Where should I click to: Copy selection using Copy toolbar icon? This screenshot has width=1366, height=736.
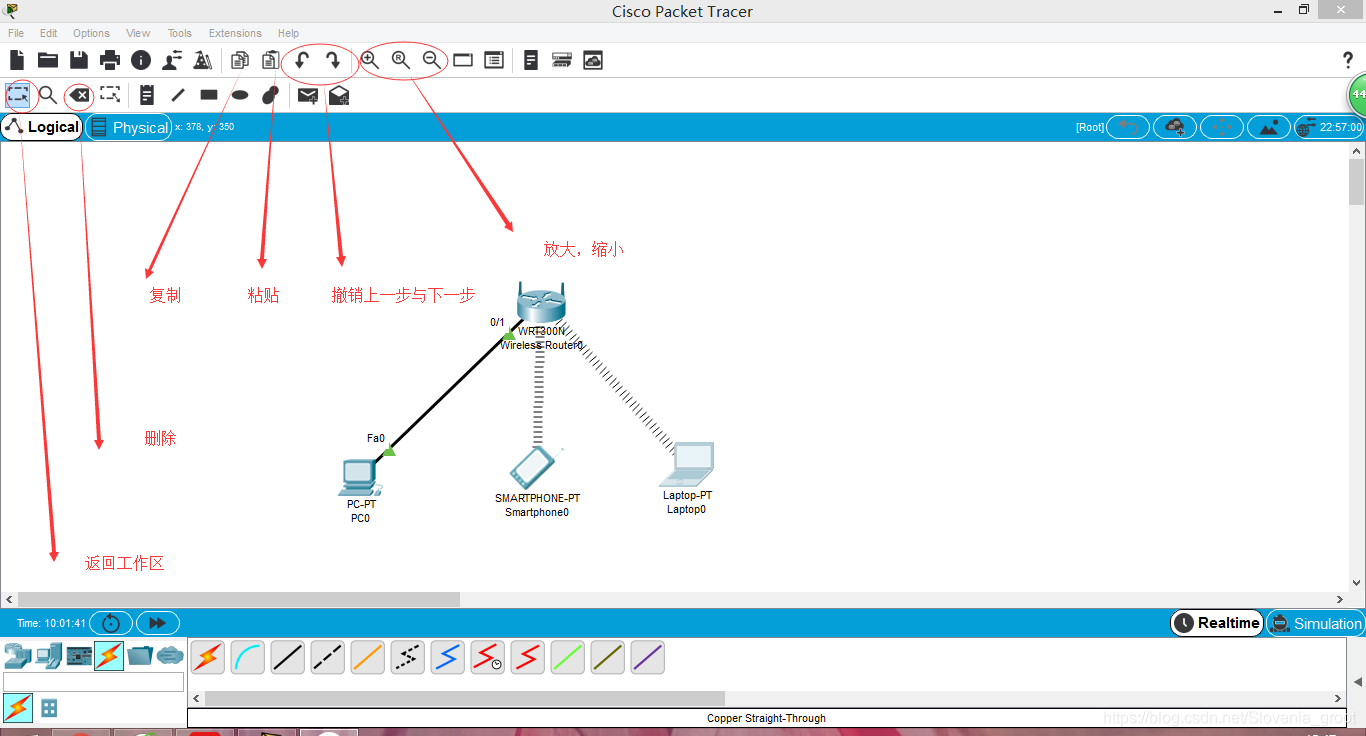[240, 60]
